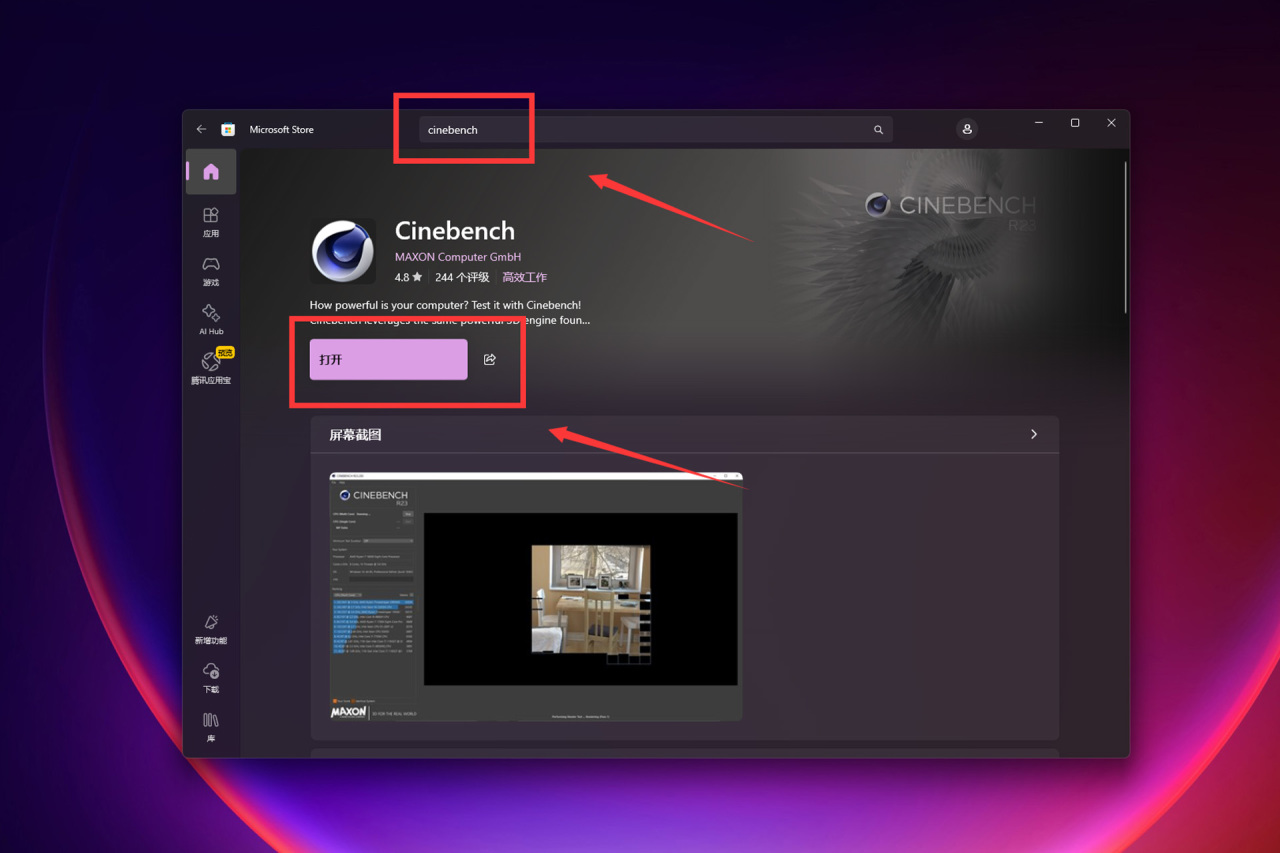Click the 'How powerful is your computer?' description

[450, 312]
